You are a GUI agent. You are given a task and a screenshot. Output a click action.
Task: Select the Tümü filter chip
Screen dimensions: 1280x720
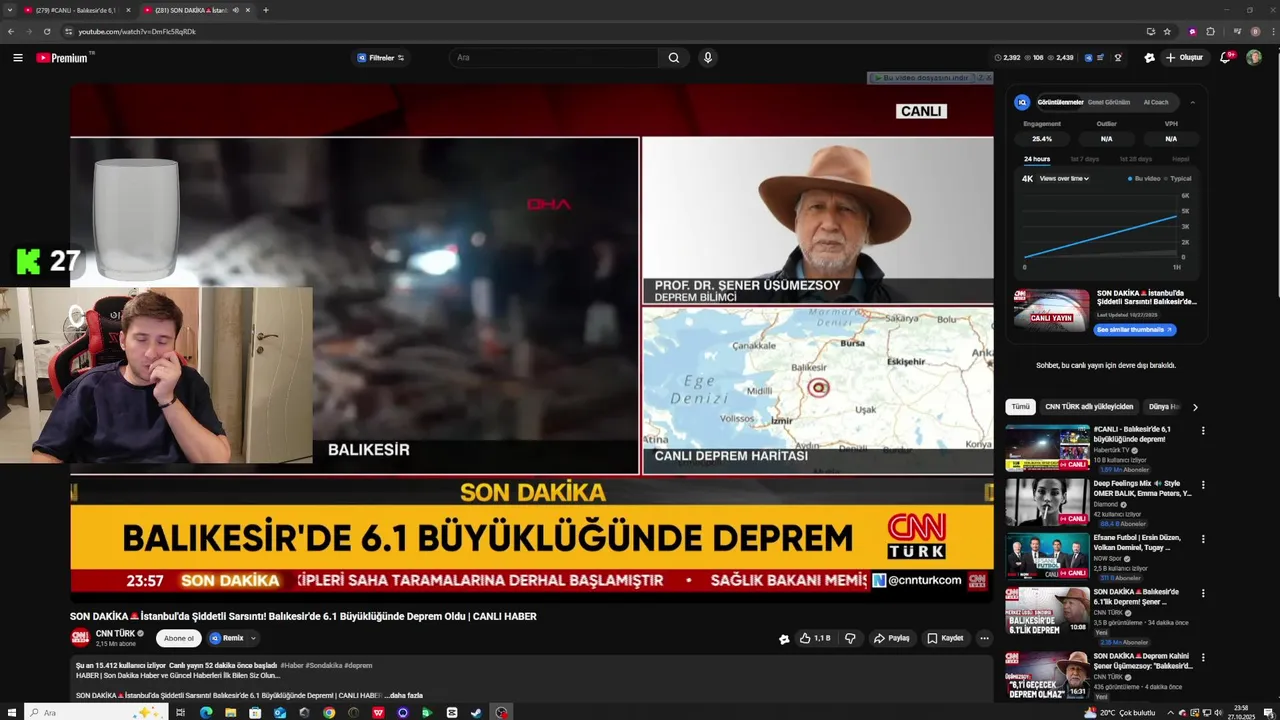(x=1020, y=407)
